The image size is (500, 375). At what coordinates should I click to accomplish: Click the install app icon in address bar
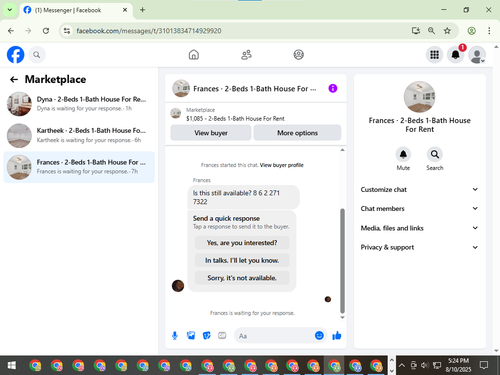coord(416,31)
